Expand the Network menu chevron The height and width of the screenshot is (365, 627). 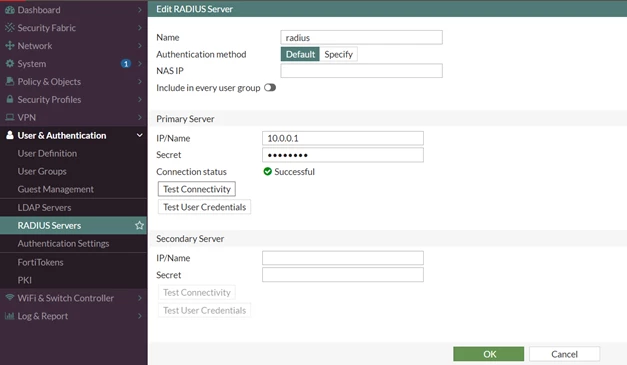tap(140, 46)
